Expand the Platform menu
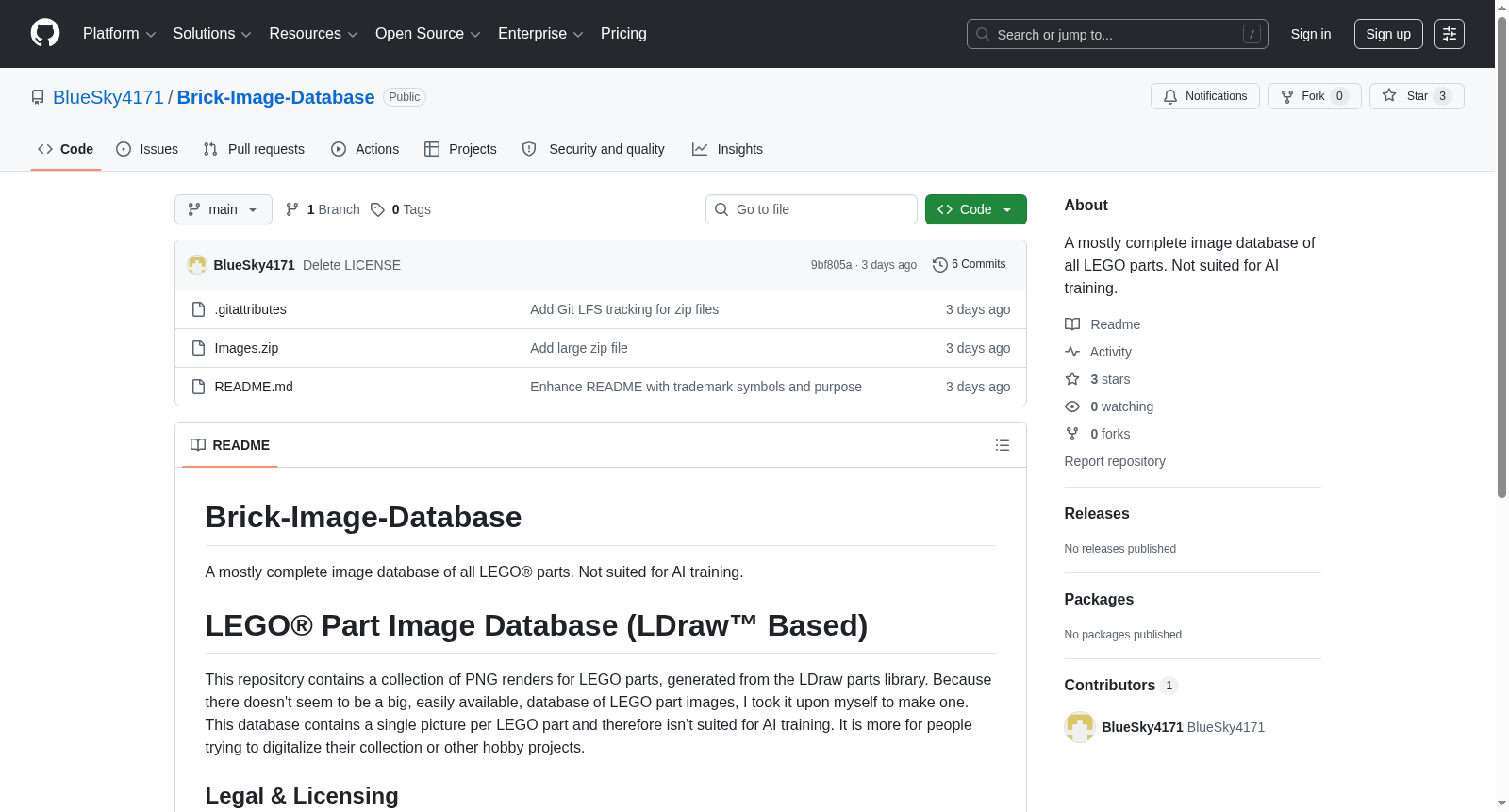This screenshot has height=812, width=1509. coord(120,34)
